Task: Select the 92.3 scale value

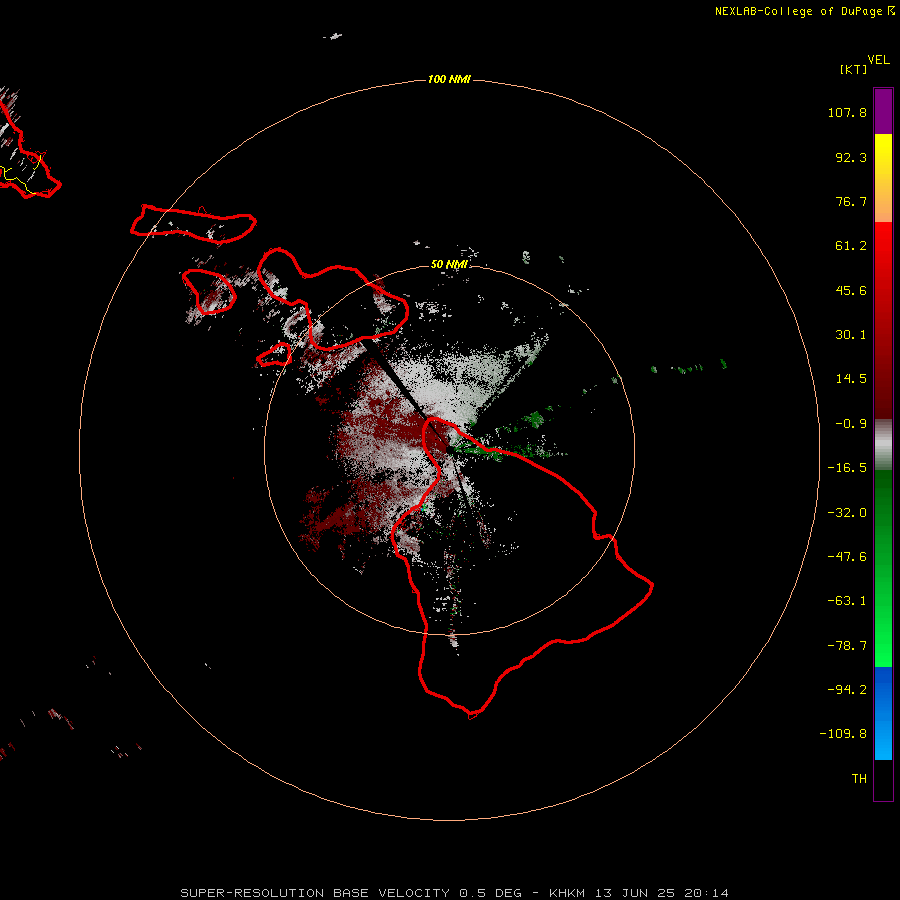Action: tap(851, 157)
